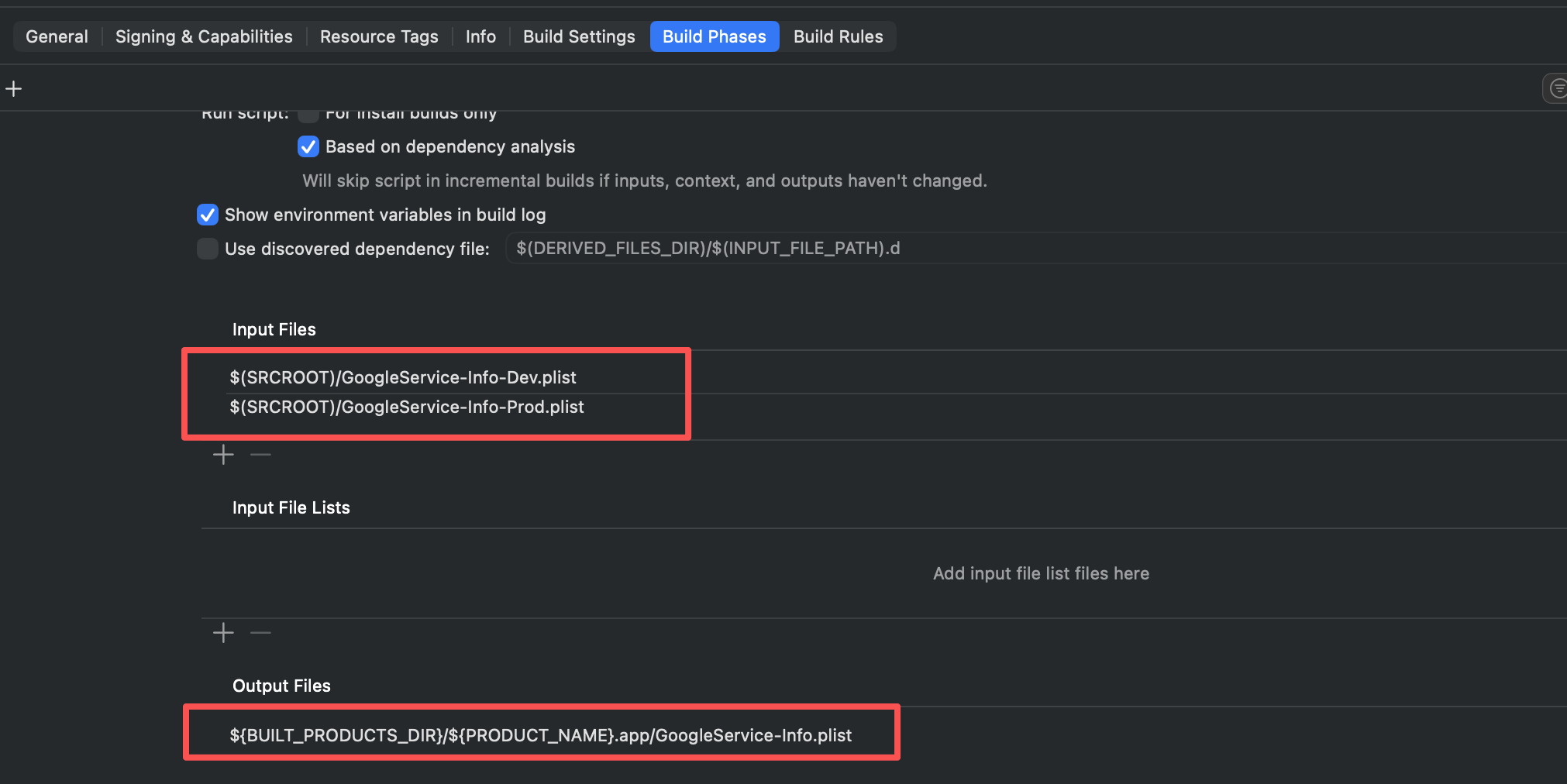Click the add build phase plus icon
Viewport: 1567px width, 784px height.
[13, 89]
